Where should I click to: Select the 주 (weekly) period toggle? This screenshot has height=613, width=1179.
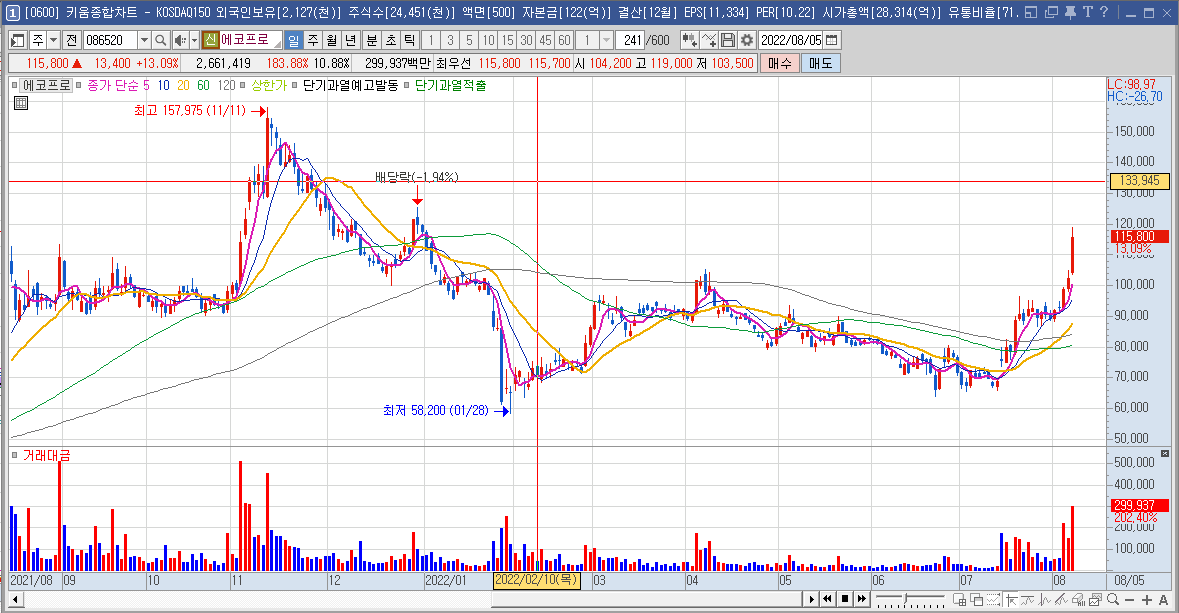(313, 41)
